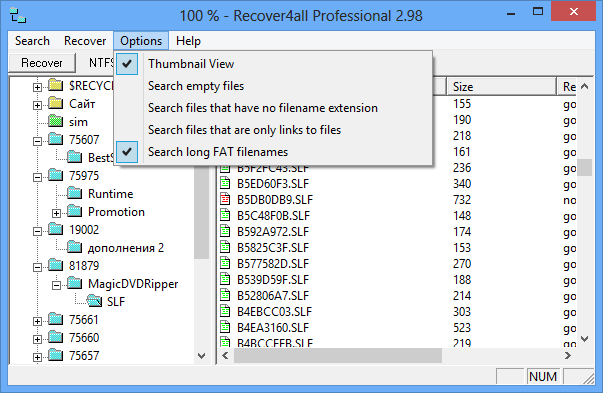
Task: Click the NUM status bar indicator
Action: coord(543,376)
